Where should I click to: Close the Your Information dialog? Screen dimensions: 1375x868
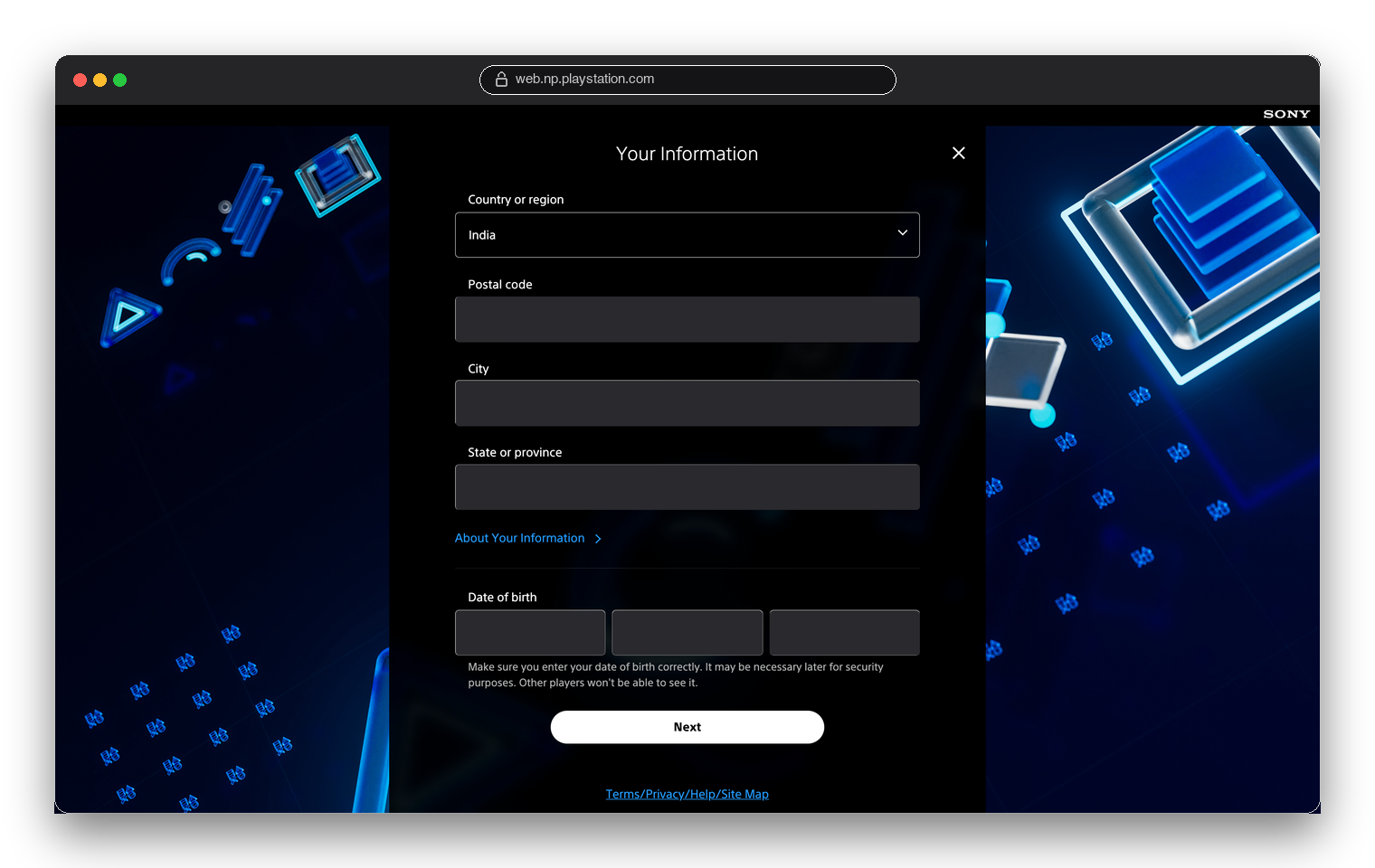point(959,154)
